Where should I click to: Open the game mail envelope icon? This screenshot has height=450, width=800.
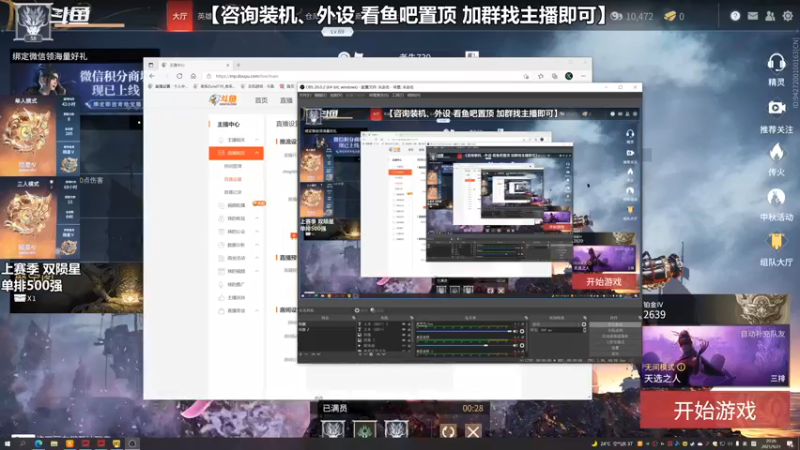(x=753, y=16)
